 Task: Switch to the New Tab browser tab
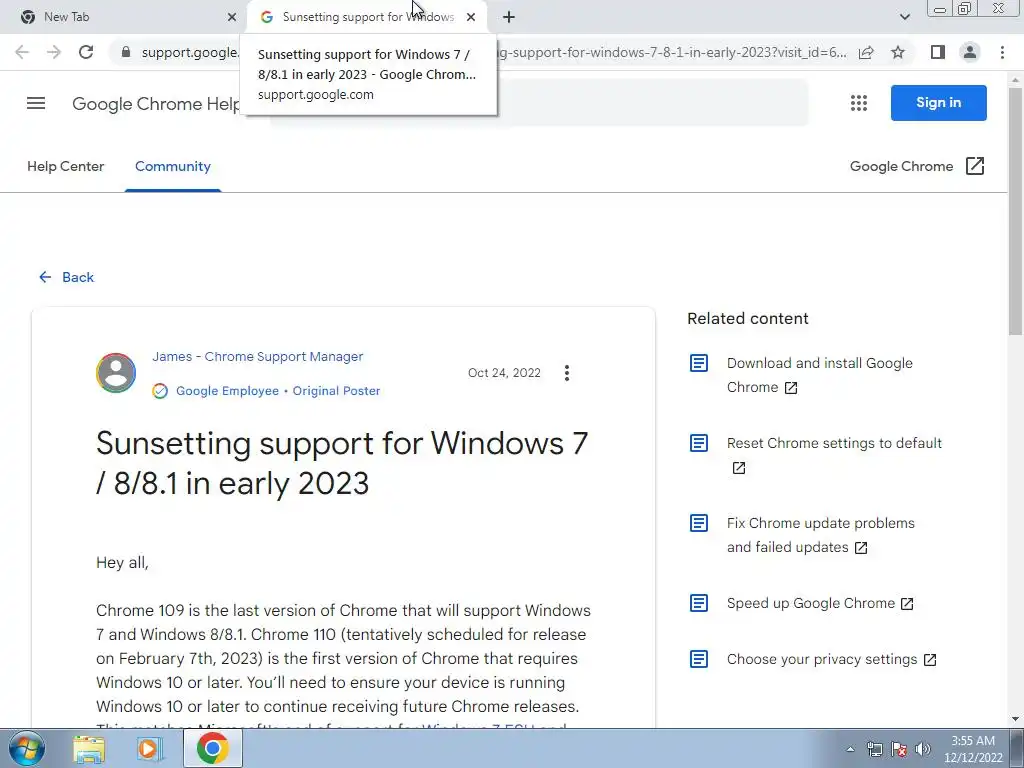pyautogui.click(x=124, y=17)
